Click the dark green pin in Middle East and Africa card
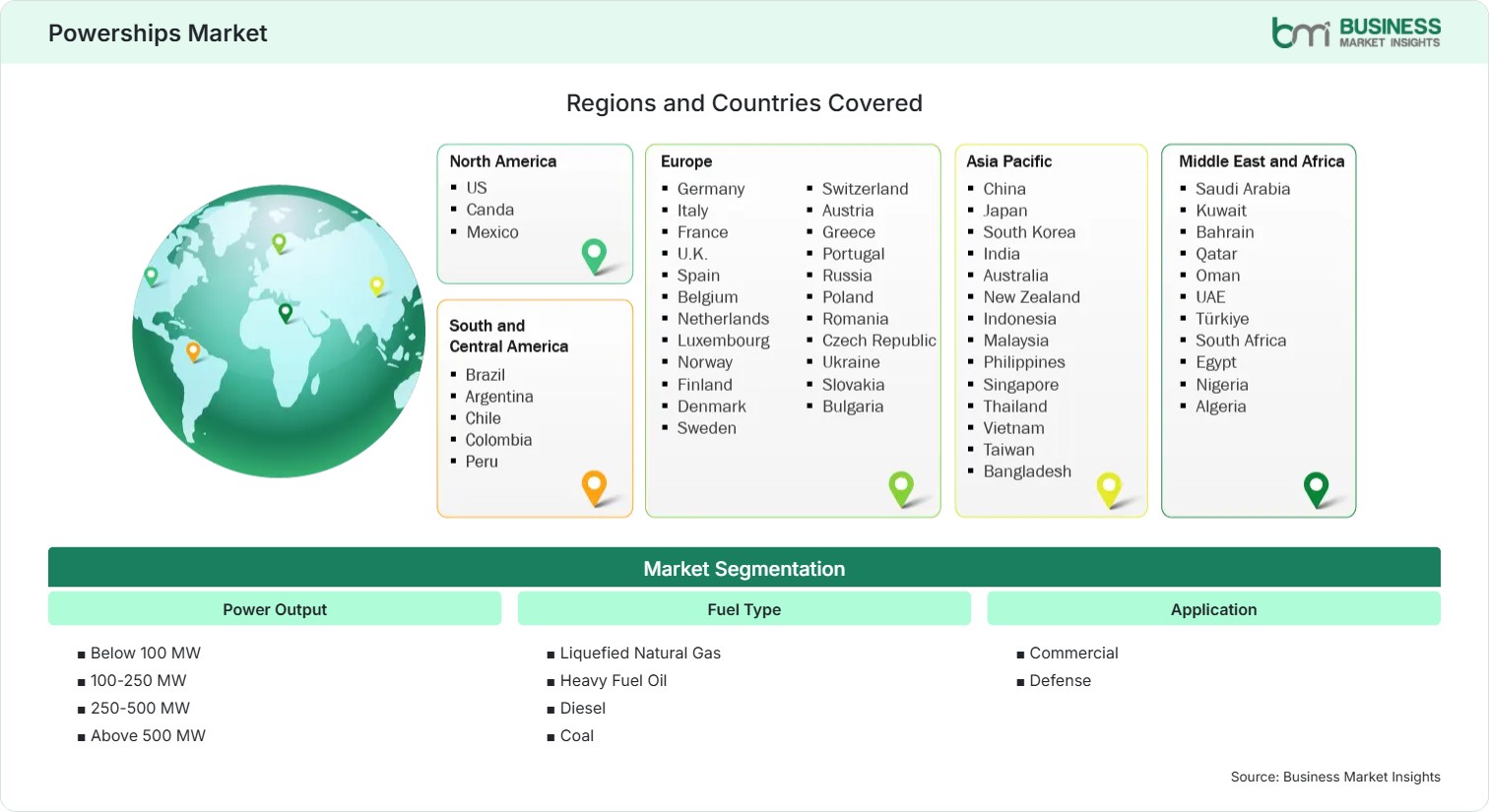Screen dimensions: 1489x812 pyautogui.click(x=1316, y=489)
